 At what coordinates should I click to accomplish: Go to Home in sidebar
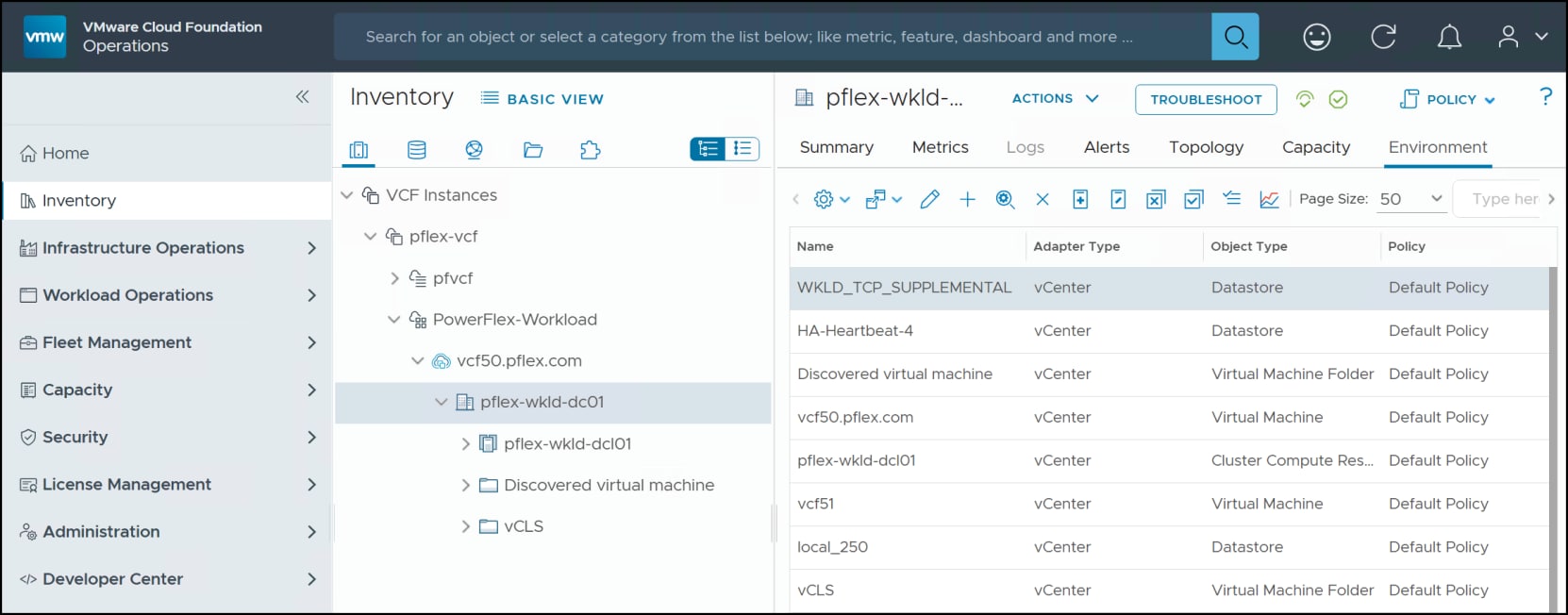tap(167, 153)
